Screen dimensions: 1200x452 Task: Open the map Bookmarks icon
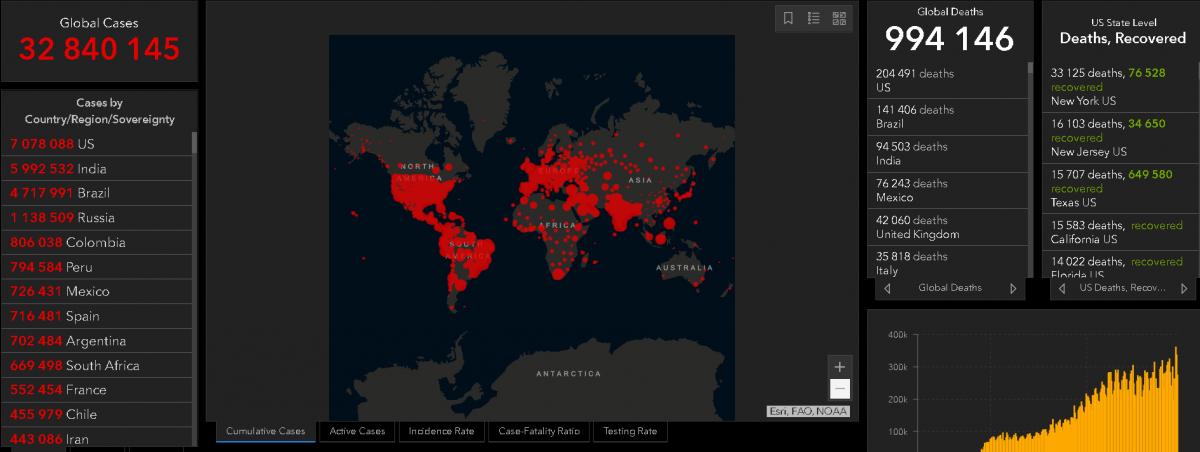click(788, 18)
